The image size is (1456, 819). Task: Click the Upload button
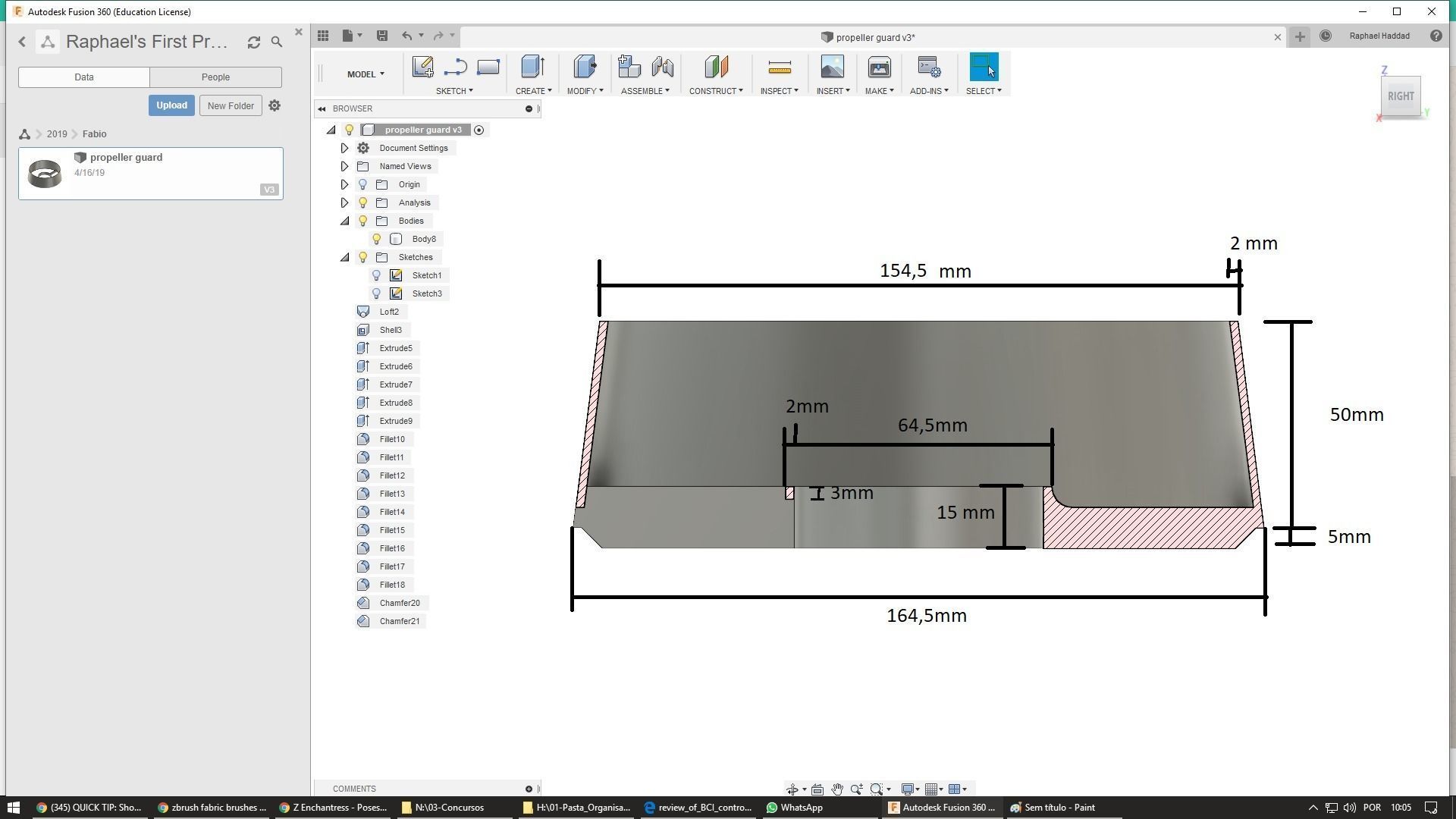pos(171,105)
